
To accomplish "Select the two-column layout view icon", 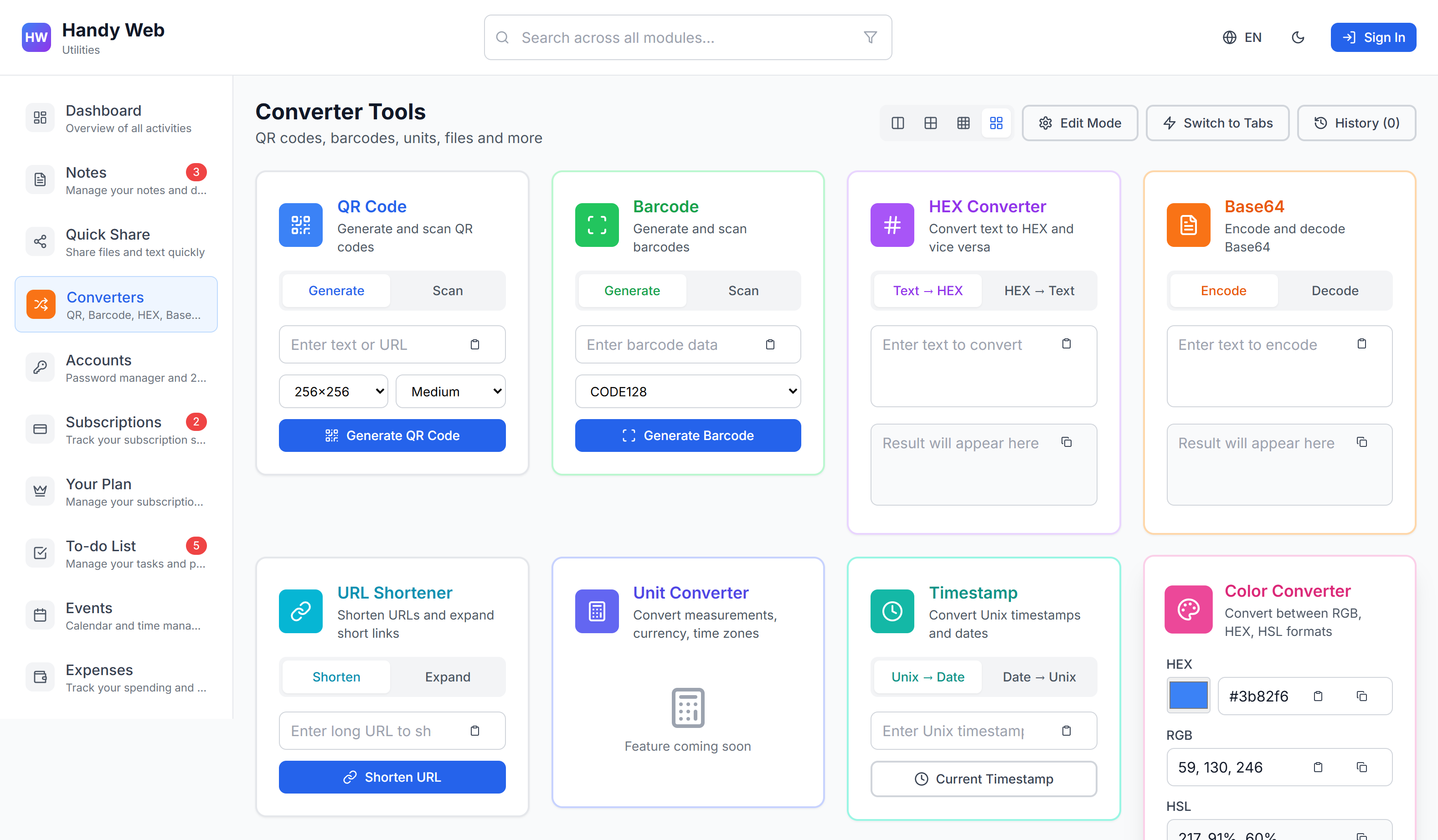I will pos(897,123).
